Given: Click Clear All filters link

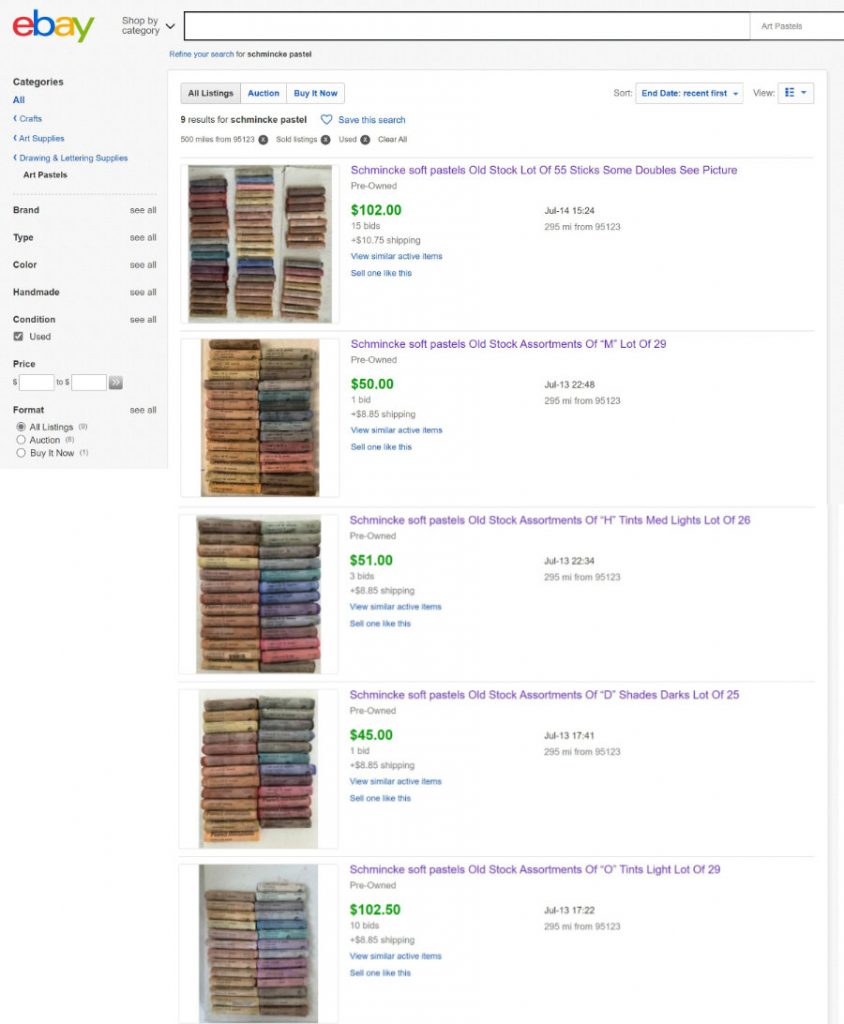Looking at the screenshot, I should (x=392, y=140).
